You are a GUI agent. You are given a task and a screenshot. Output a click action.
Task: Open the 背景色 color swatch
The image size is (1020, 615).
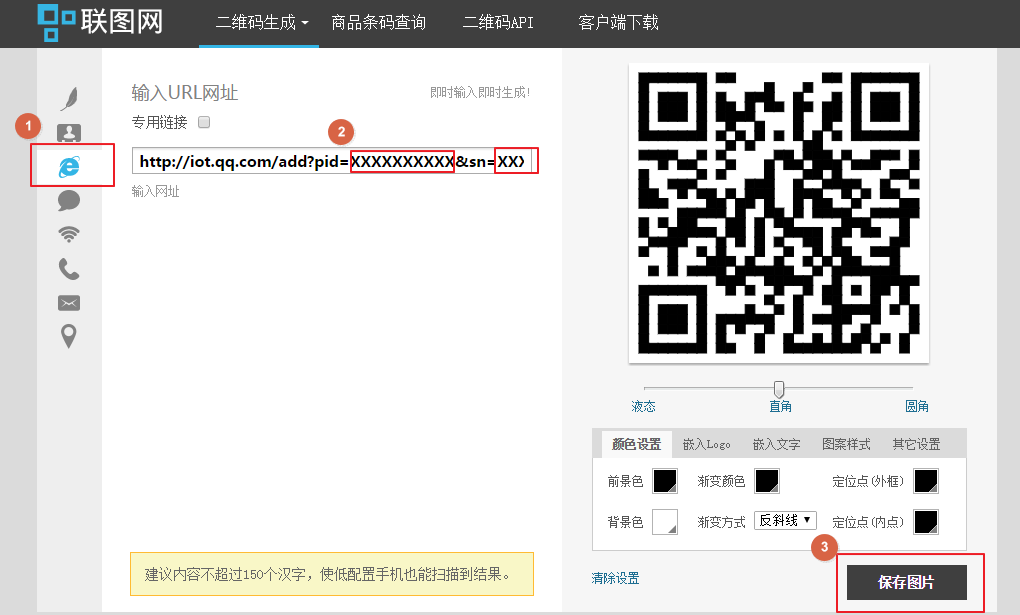pyautogui.click(x=665, y=522)
